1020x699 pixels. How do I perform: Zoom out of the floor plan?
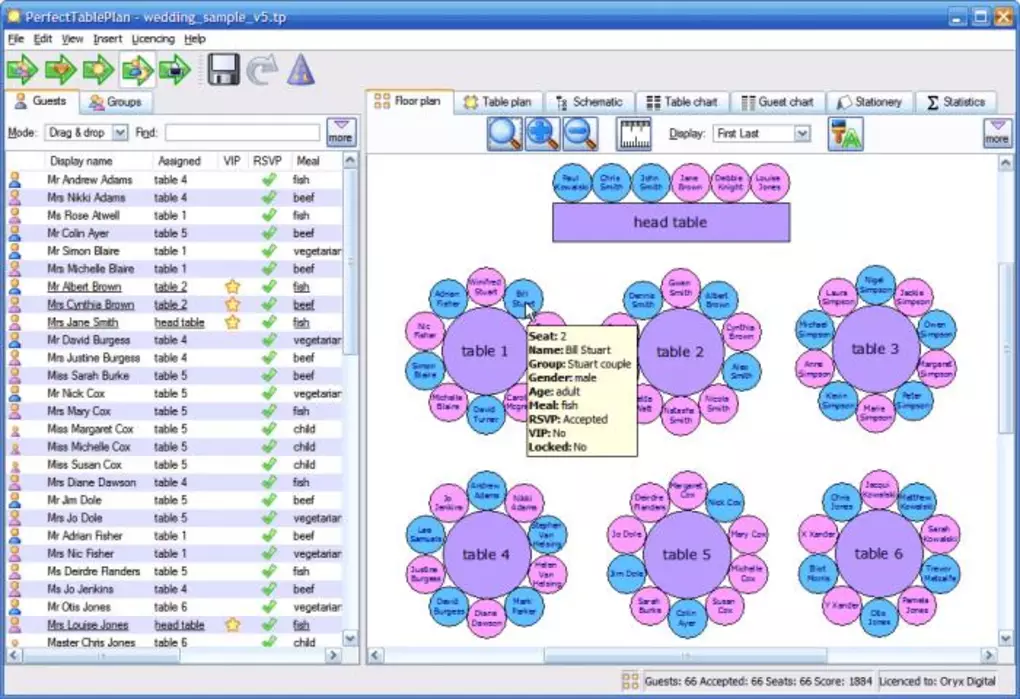(579, 133)
